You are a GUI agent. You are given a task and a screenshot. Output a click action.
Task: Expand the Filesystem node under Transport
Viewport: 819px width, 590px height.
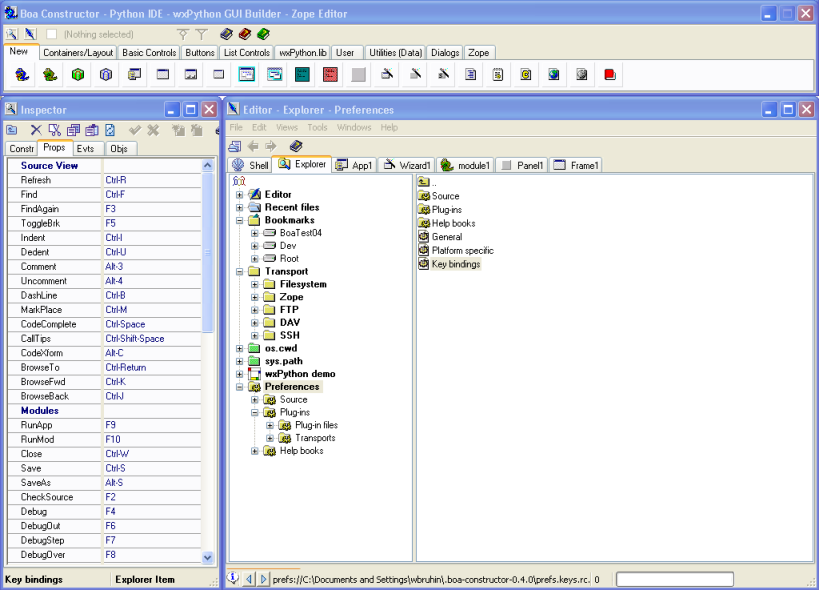pos(255,284)
